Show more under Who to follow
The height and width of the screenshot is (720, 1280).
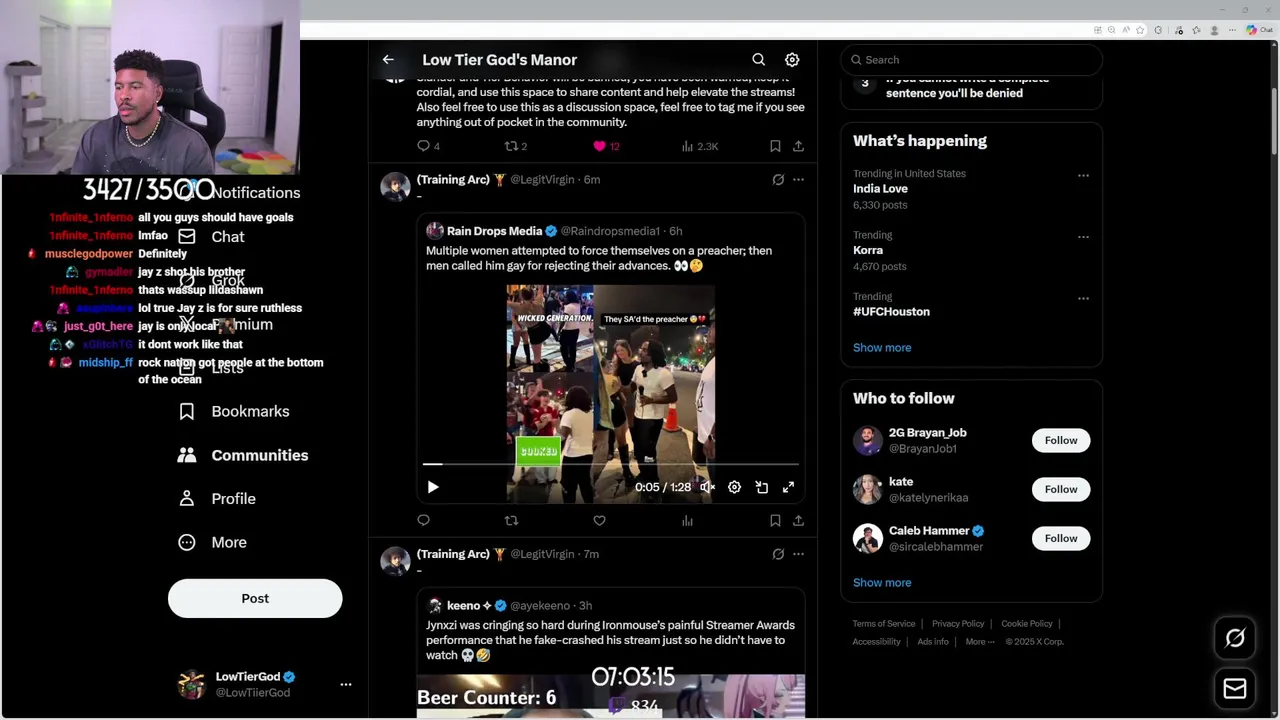(882, 583)
